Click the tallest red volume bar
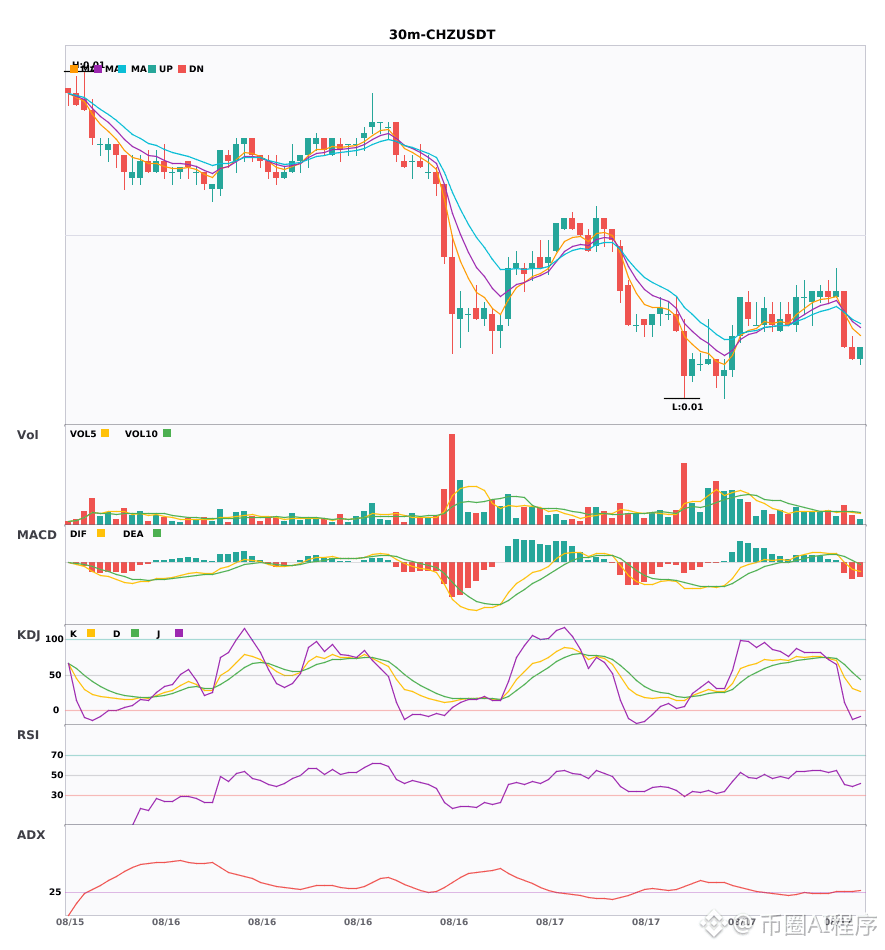Viewport: 885px width, 950px height. (452, 479)
